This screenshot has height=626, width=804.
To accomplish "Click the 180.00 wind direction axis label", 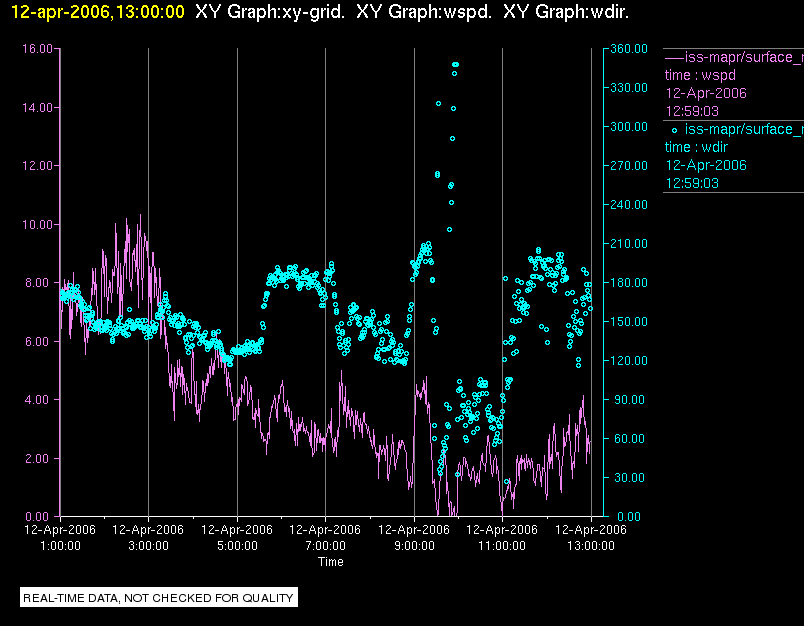I will (x=629, y=282).
